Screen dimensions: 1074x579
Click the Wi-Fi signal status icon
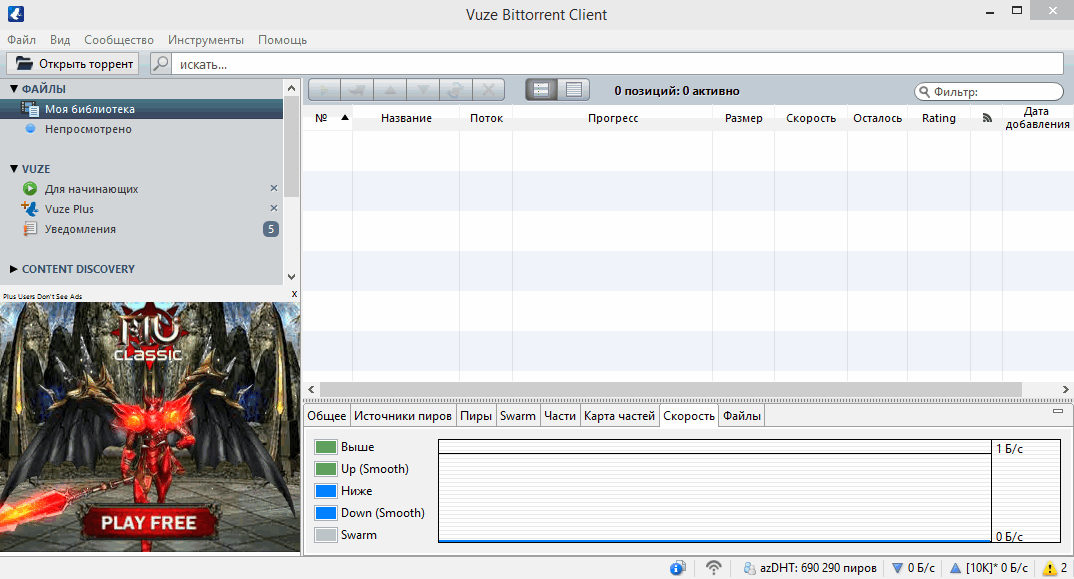pyautogui.click(x=714, y=568)
